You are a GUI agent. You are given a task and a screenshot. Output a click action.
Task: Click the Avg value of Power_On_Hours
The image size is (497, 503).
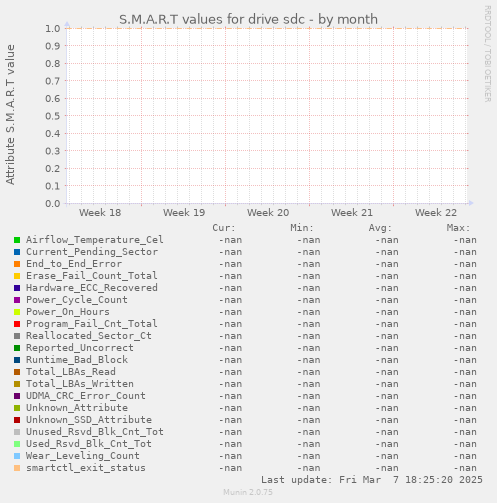click(x=387, y=312)
